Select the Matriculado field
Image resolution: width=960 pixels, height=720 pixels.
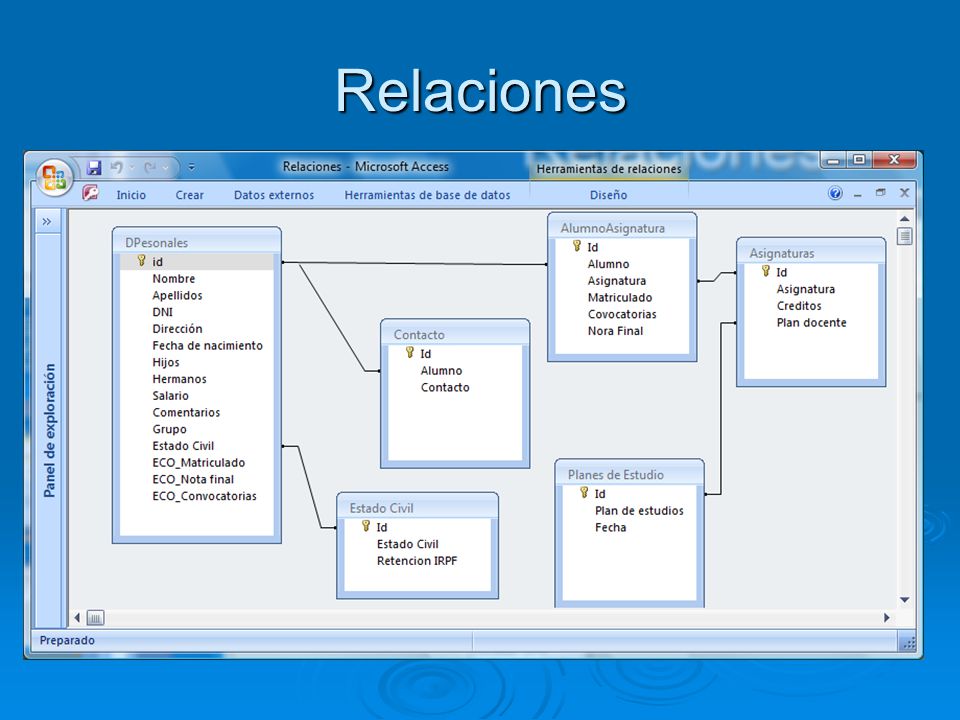(x=620, y=297)
